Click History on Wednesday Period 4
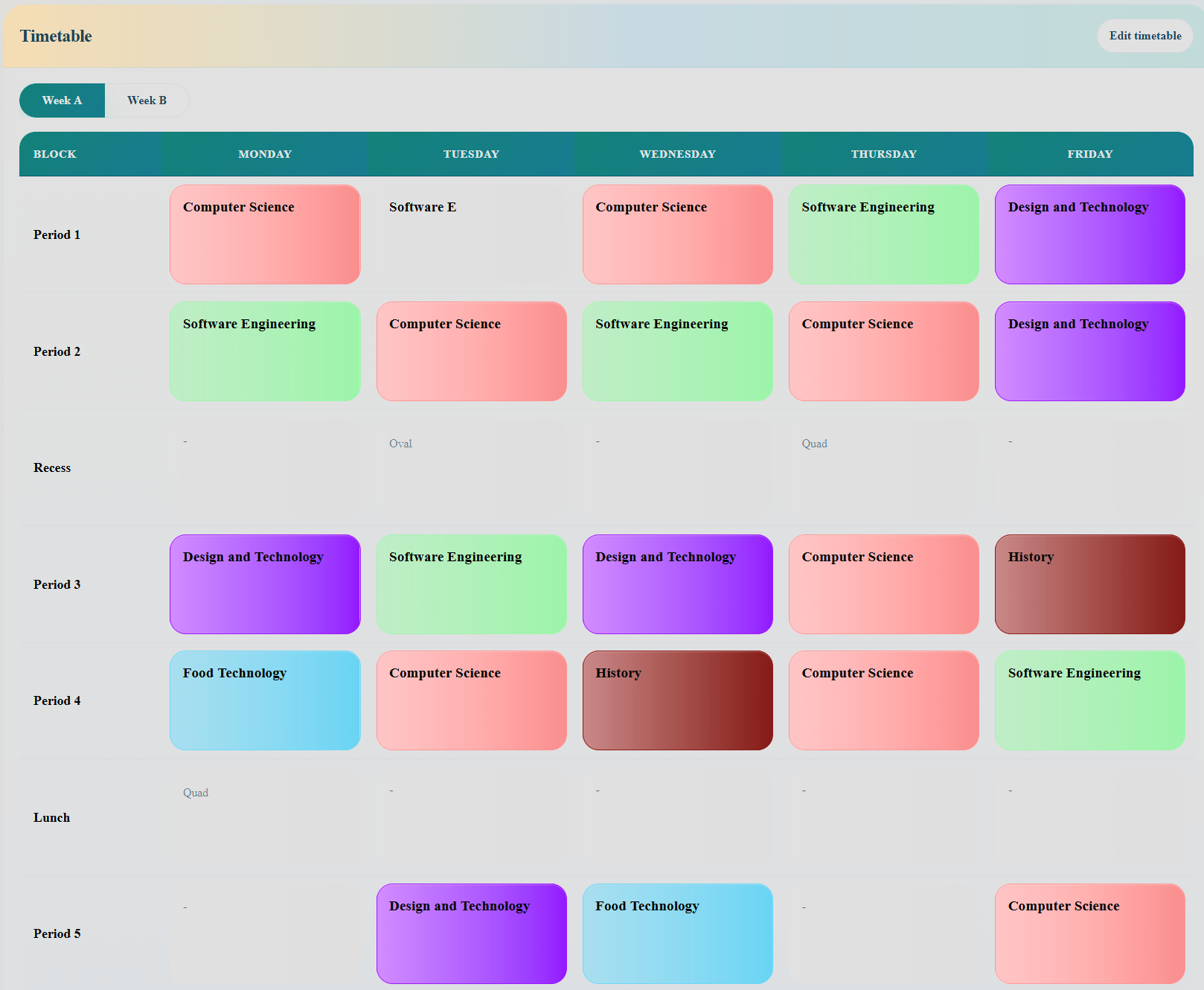The height and width of the screenshot is (990, 1204). [677, 700]
